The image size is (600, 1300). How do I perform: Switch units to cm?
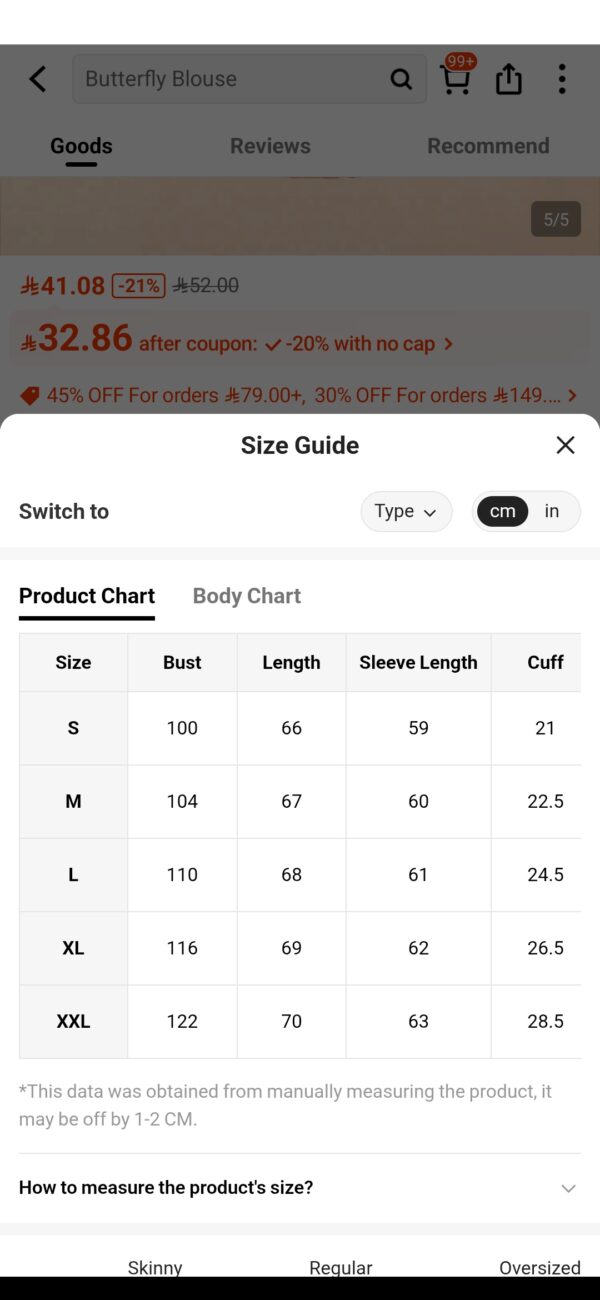tap(502, 511)
